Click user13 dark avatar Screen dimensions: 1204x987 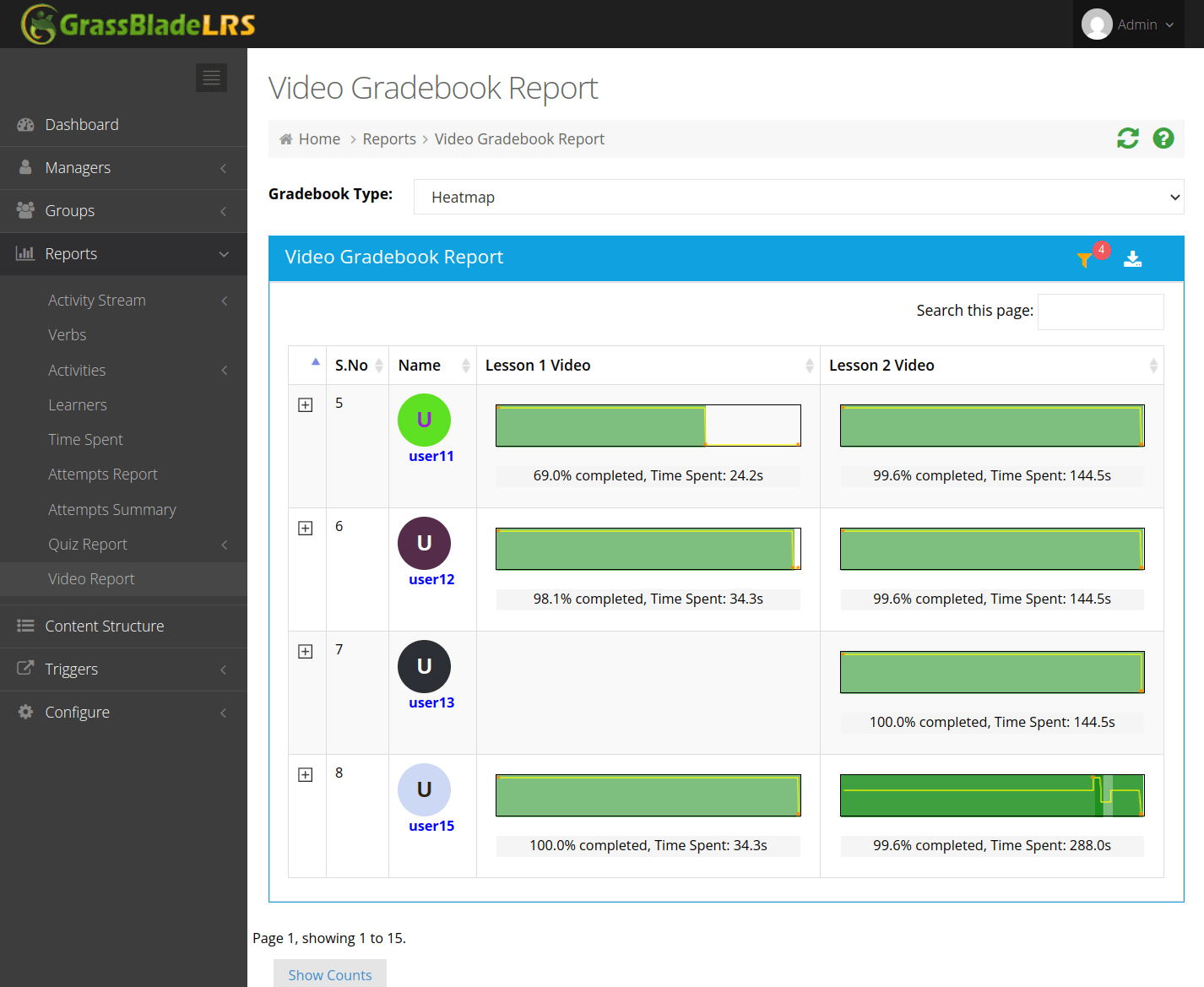point(424,666)
